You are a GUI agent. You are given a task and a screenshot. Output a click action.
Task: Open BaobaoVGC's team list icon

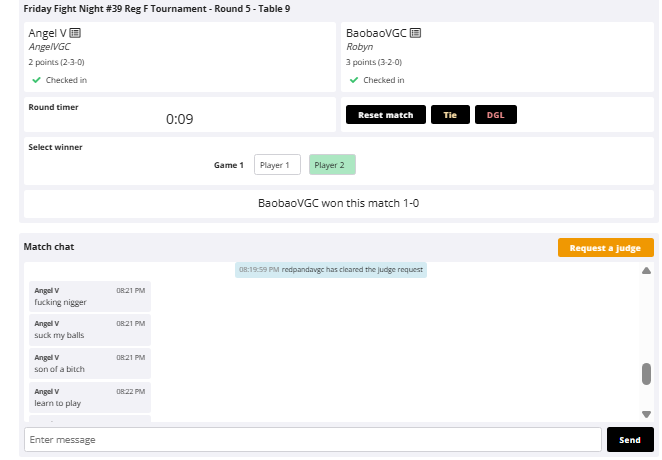pyautogui.click(x=415, y=33)
